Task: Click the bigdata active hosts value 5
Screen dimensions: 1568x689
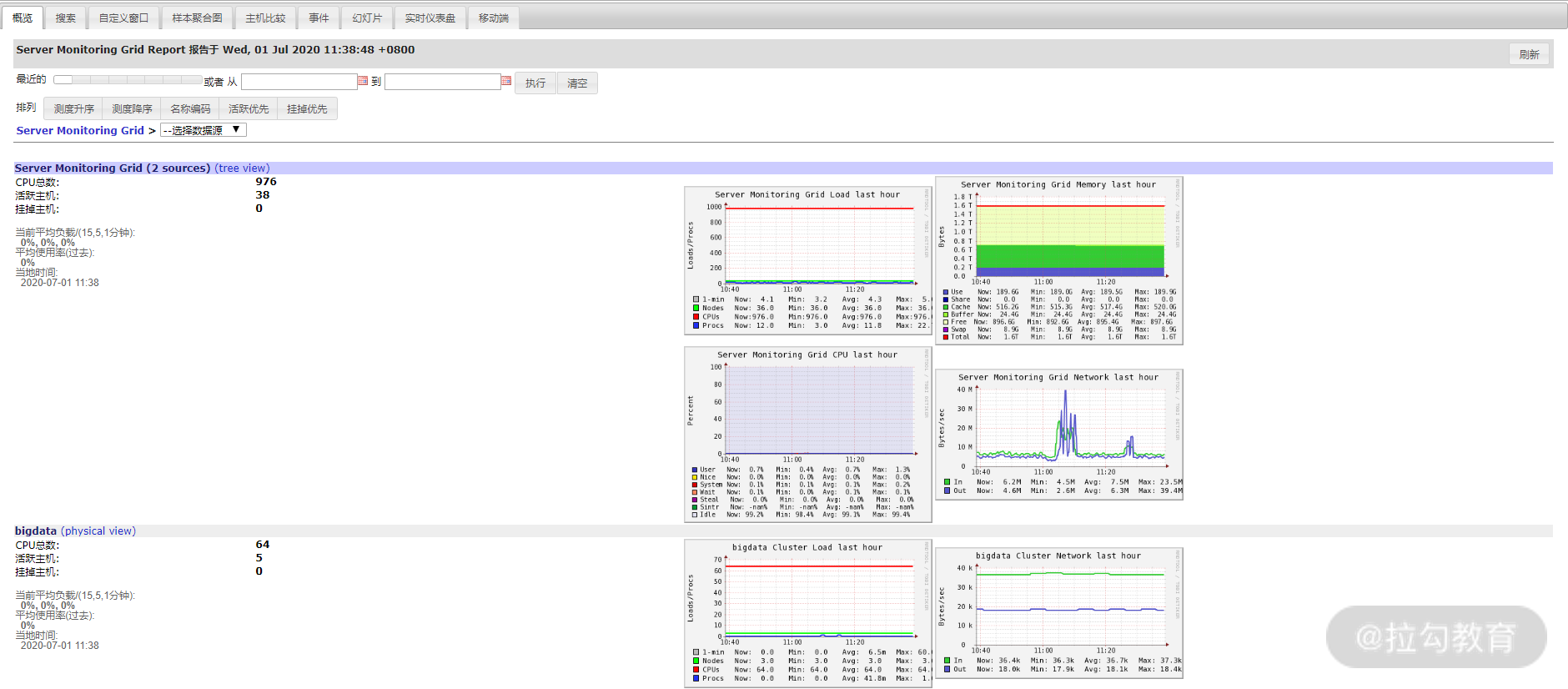Action: click(259, 558)
